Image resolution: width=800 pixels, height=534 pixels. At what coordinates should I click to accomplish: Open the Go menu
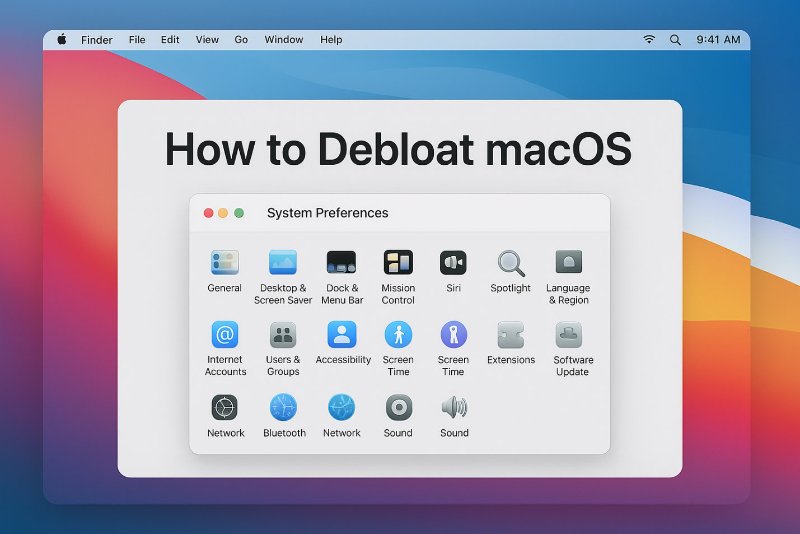click(x=241, y=39)
